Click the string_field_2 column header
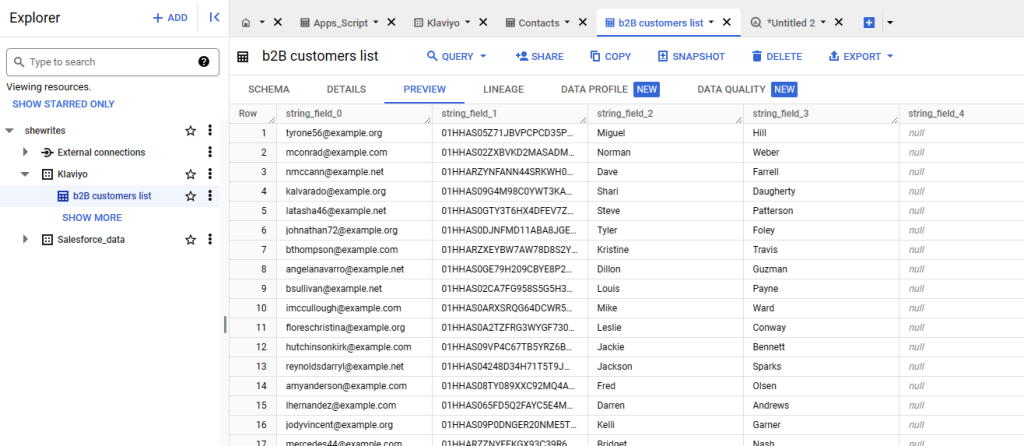 click(665, 114)
